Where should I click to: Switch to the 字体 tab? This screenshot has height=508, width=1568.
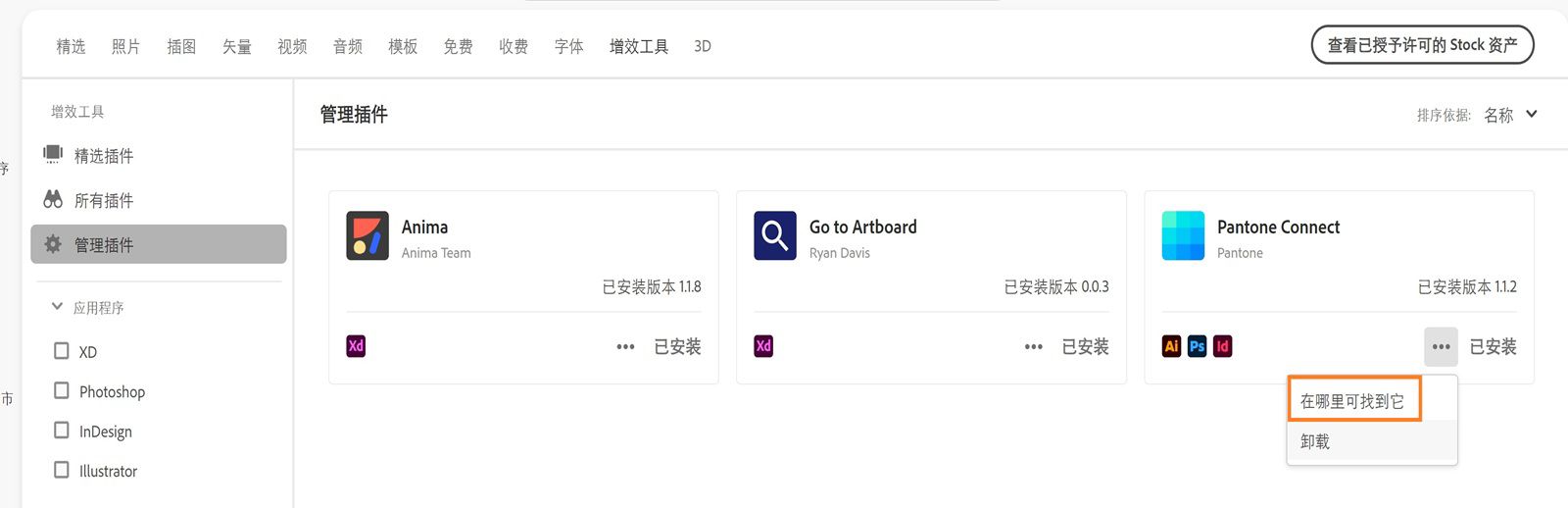pyautogui.click(x=568, y=46)
